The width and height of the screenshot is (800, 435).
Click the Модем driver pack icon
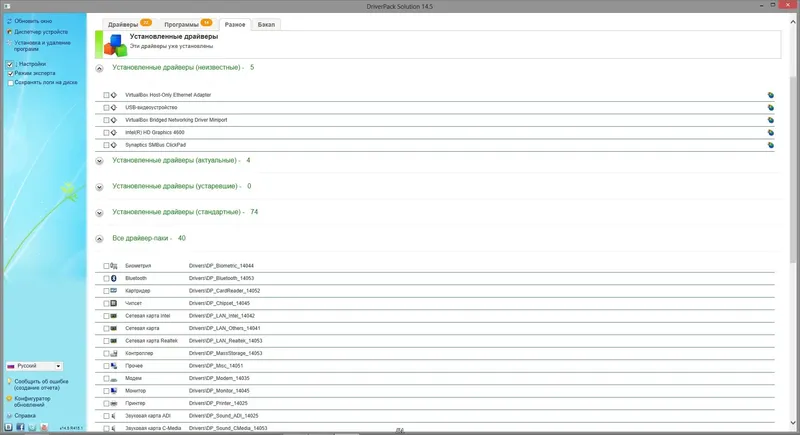tap(114, 378)
